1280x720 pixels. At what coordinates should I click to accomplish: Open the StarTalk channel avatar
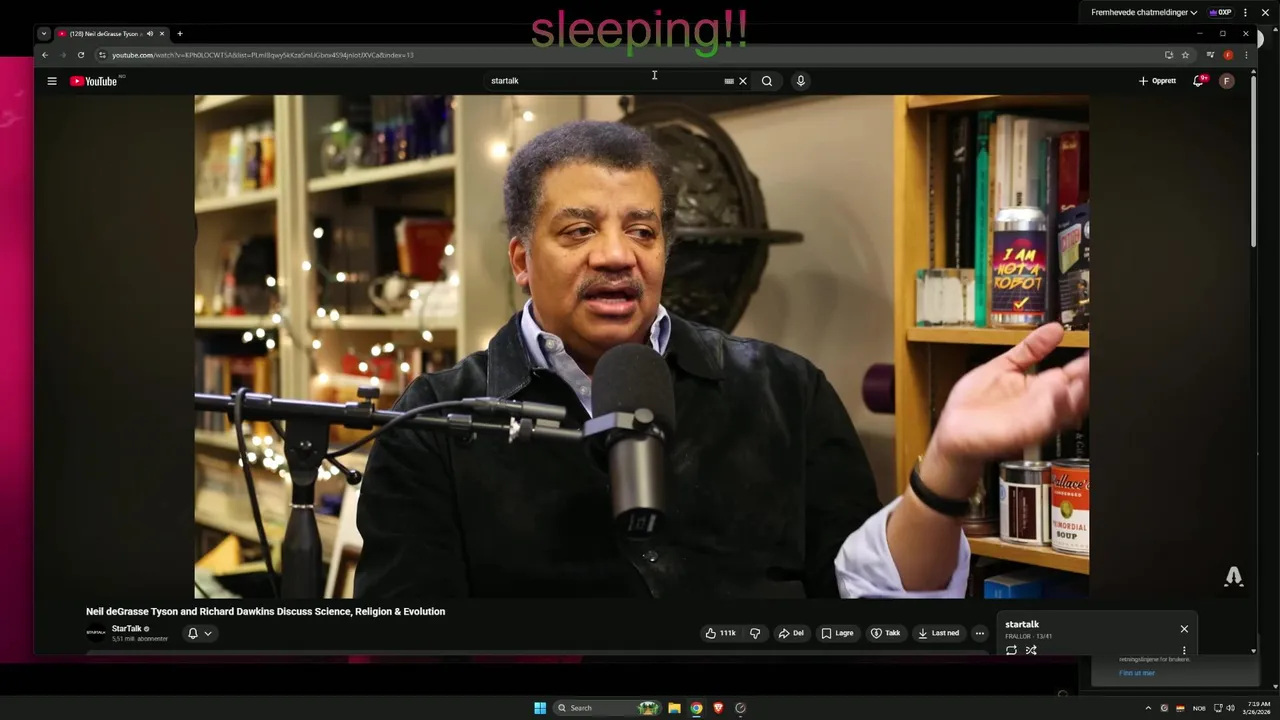[x=96, y=633]
